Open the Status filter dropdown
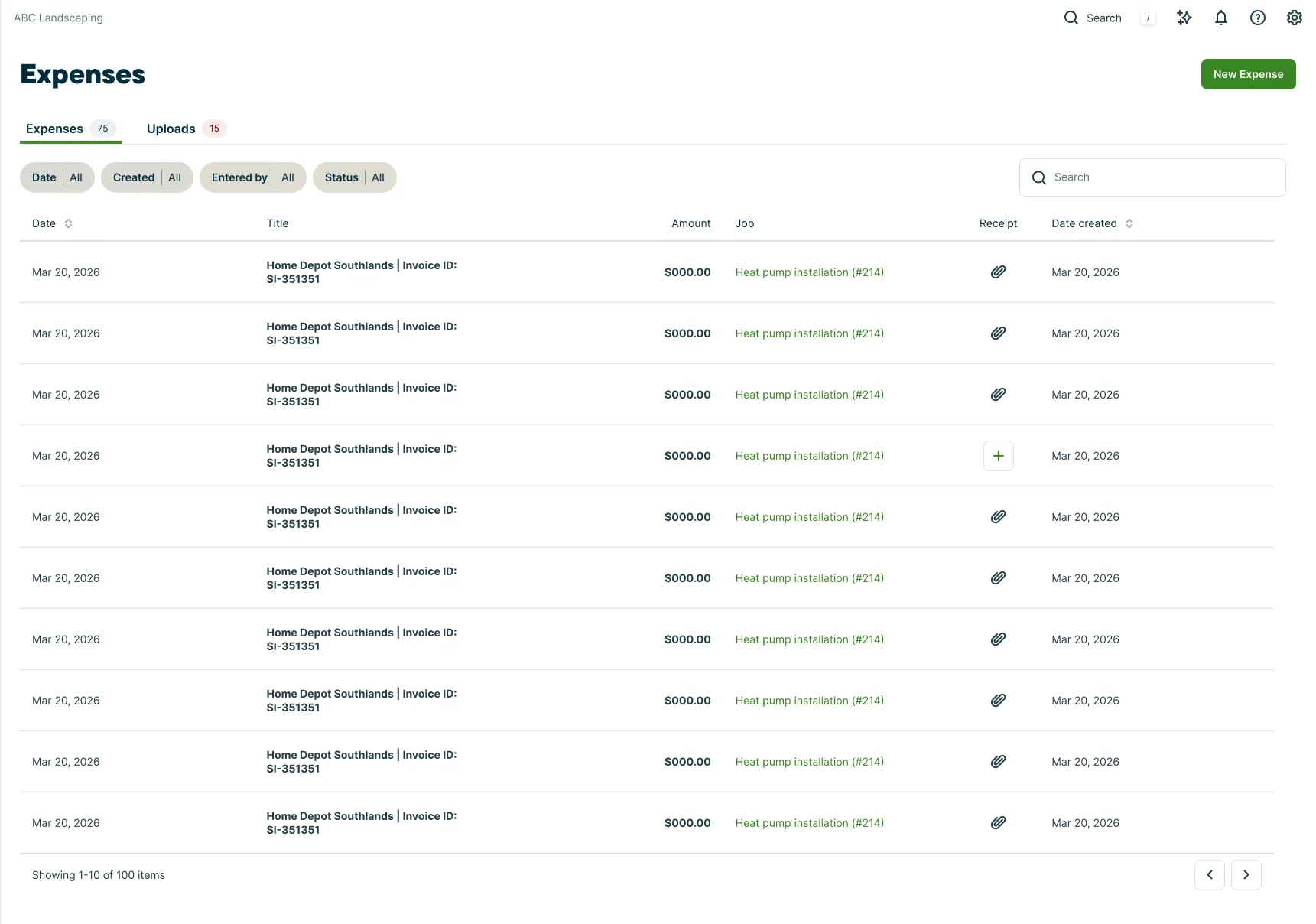This screenshot has width=1316, height=924. tap(355, 177)
